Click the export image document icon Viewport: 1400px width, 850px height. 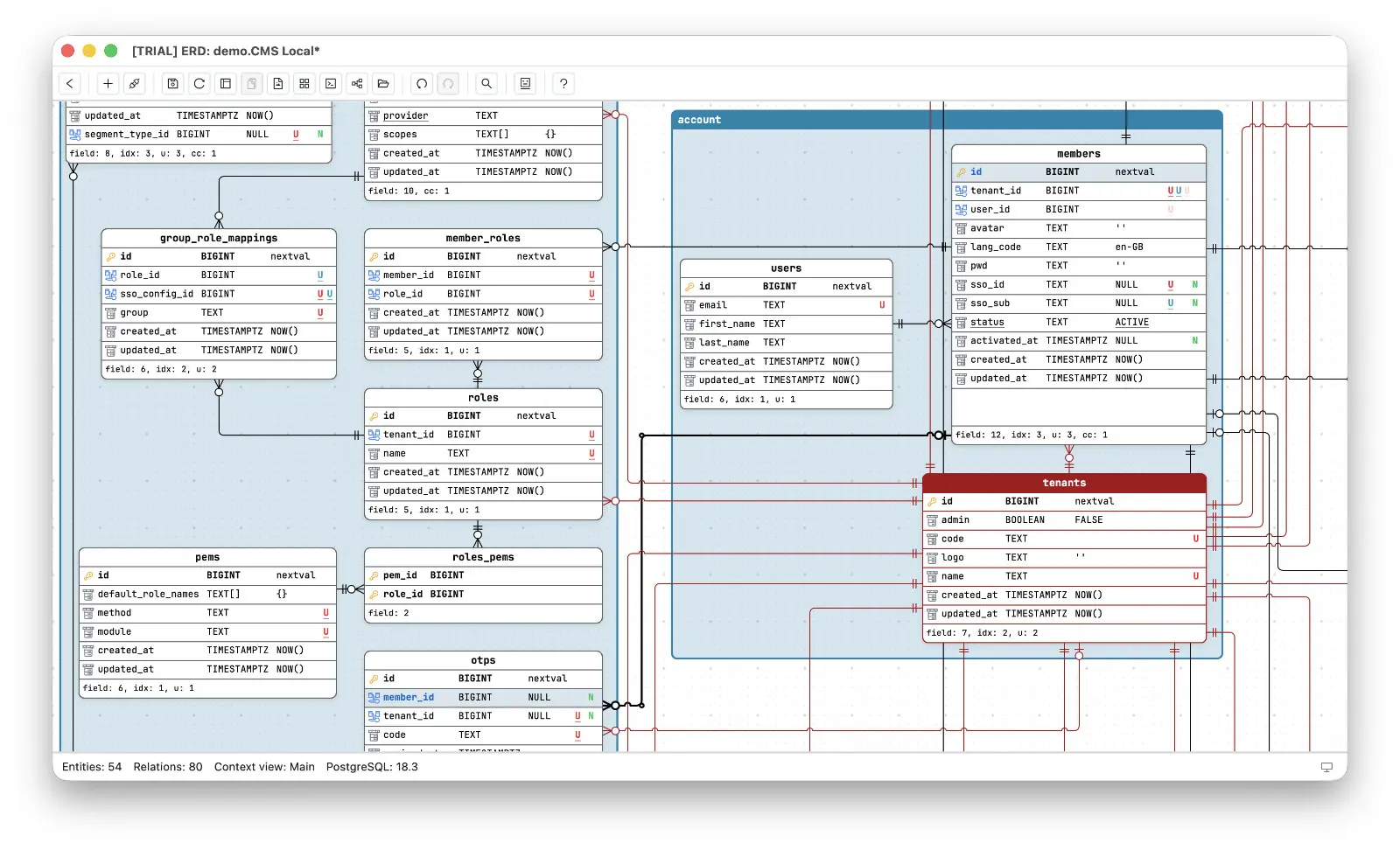click(278, 84)
